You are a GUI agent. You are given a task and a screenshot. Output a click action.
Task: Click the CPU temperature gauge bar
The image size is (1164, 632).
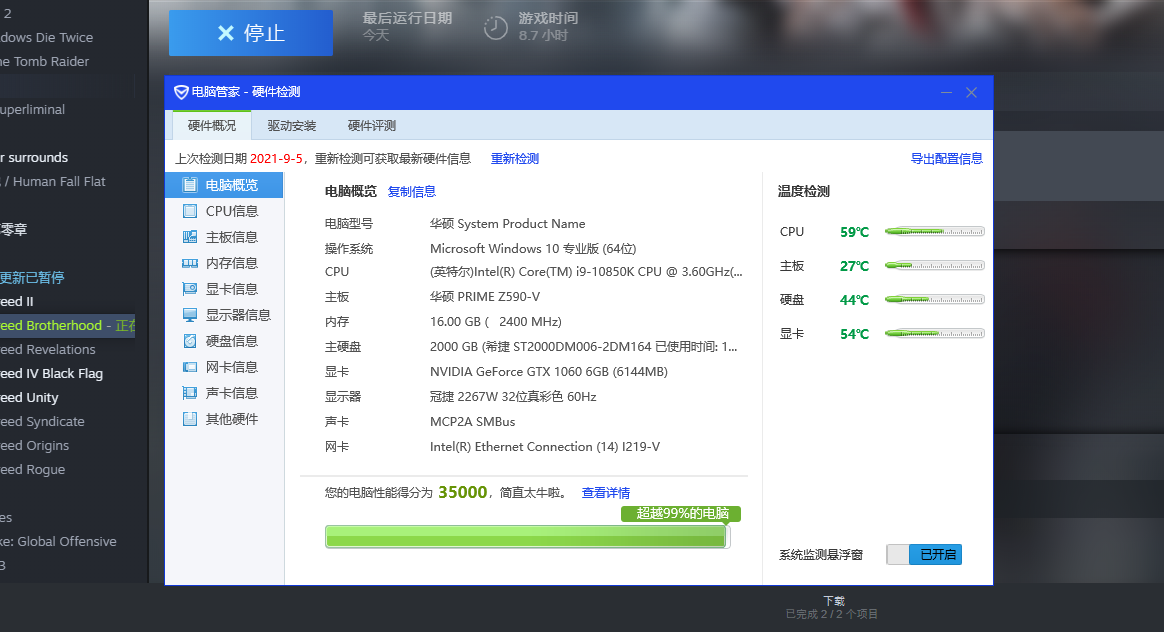pyautogui.click(x=935, y=232)
